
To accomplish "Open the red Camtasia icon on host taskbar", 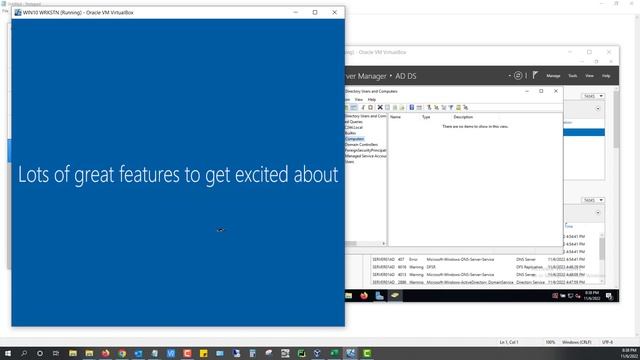I will click(x=187, y=353).
